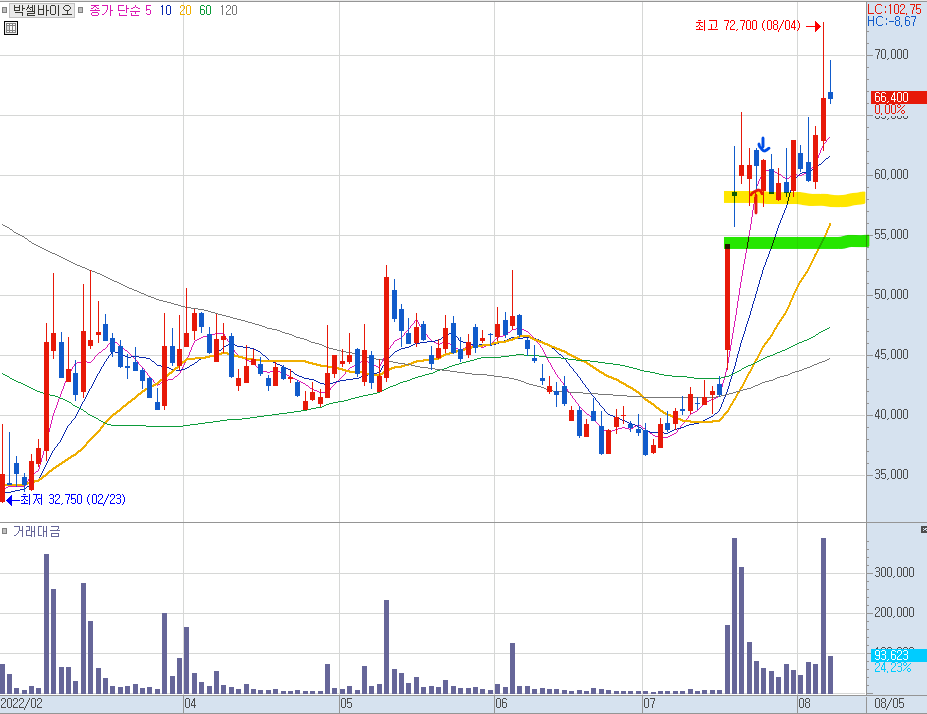Select the 60-day moving average label
The image size is (927, 714).
(205, 10)
